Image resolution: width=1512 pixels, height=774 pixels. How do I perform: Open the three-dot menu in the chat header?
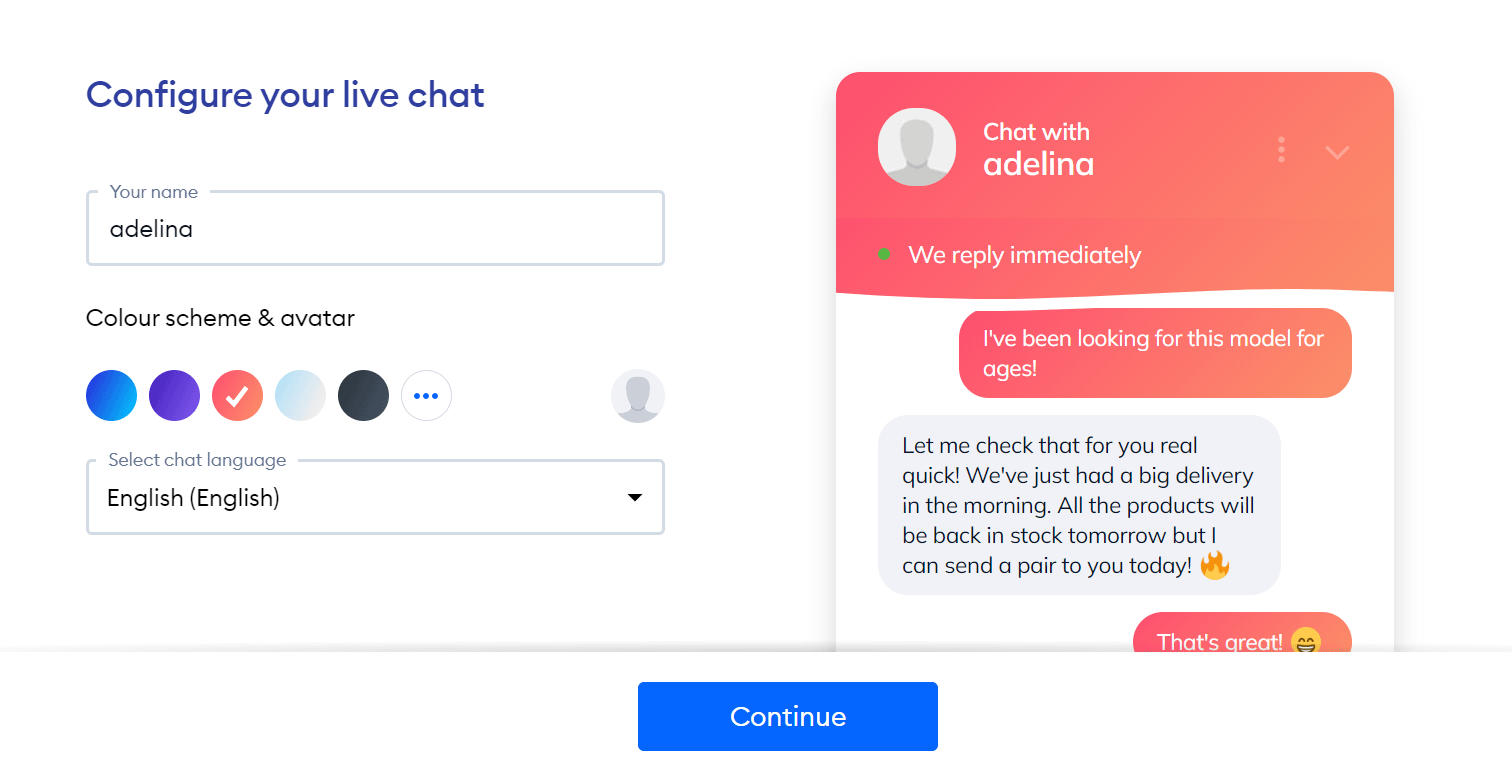point(1281,149)
